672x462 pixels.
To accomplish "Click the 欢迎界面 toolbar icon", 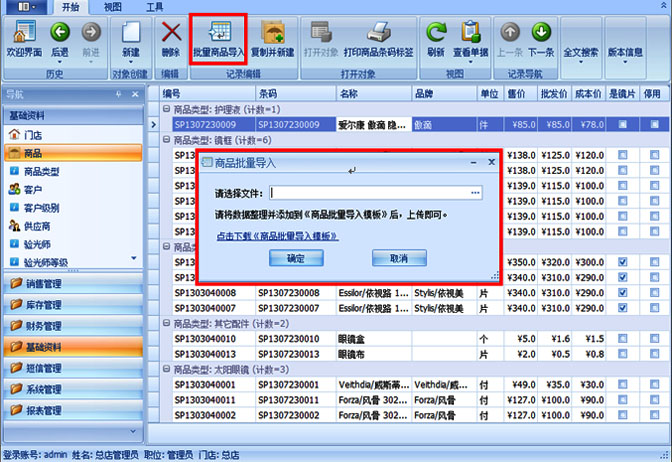I will click(x=24, y=36).
